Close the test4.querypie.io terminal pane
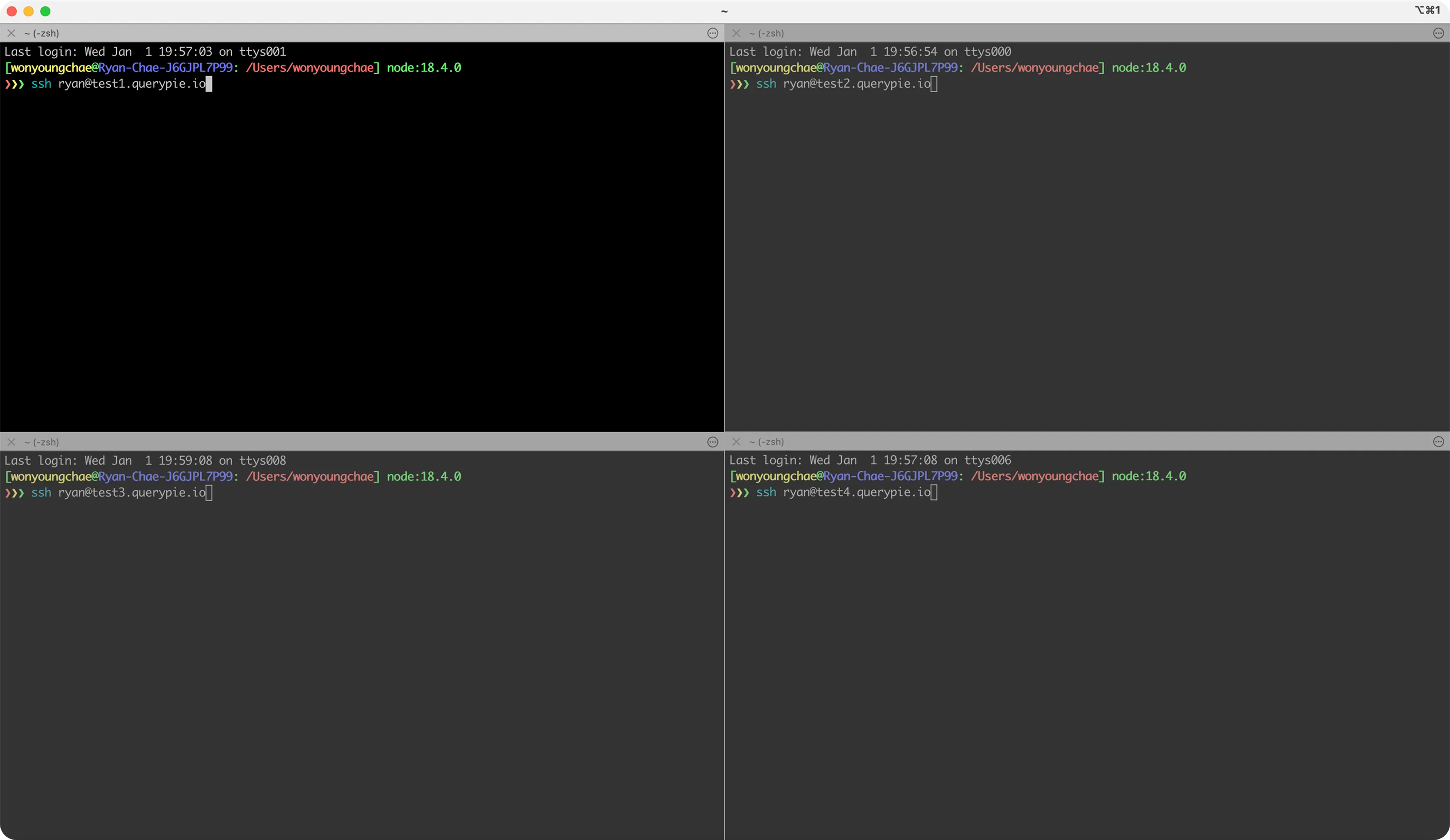The image size is (1450, 840). click(736, 442)
